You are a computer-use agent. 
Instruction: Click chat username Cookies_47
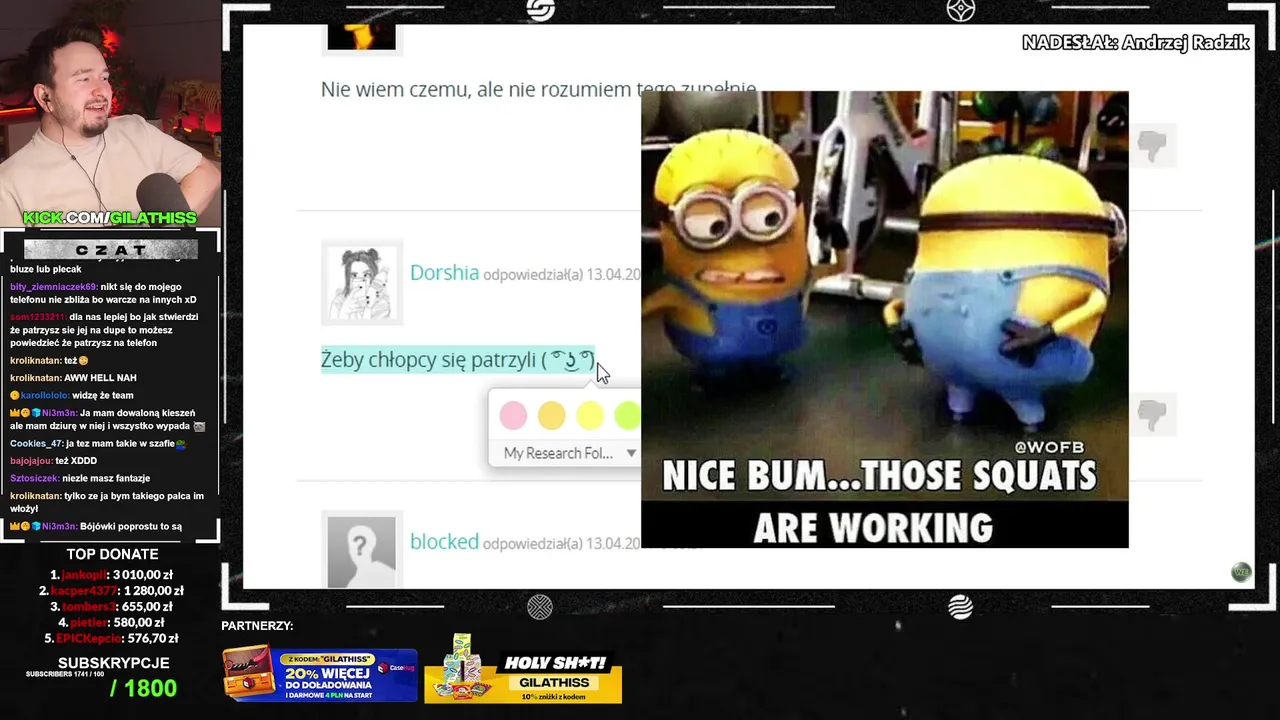coord(36,443)
